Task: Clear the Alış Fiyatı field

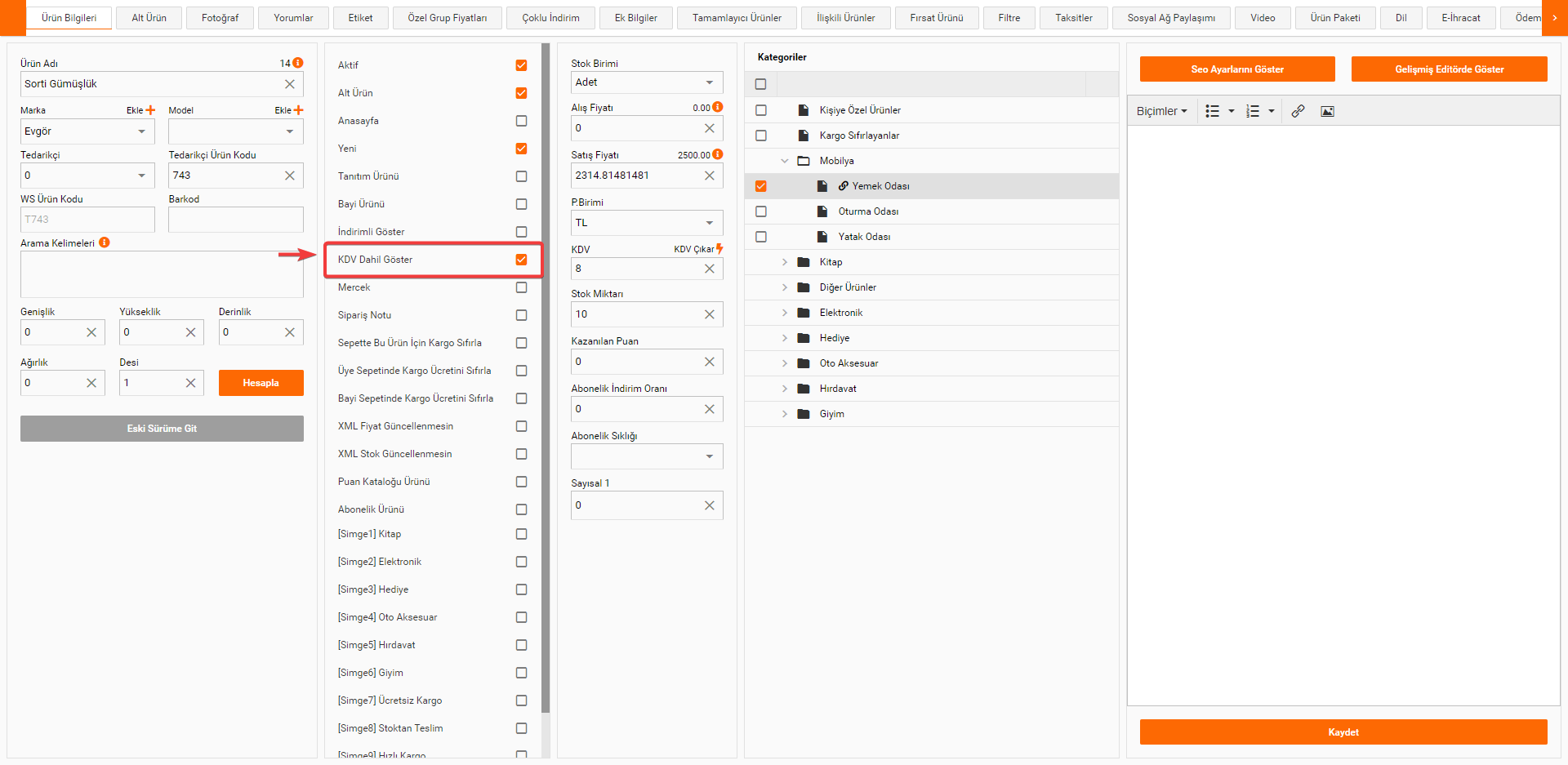Action: pos(710,128)
